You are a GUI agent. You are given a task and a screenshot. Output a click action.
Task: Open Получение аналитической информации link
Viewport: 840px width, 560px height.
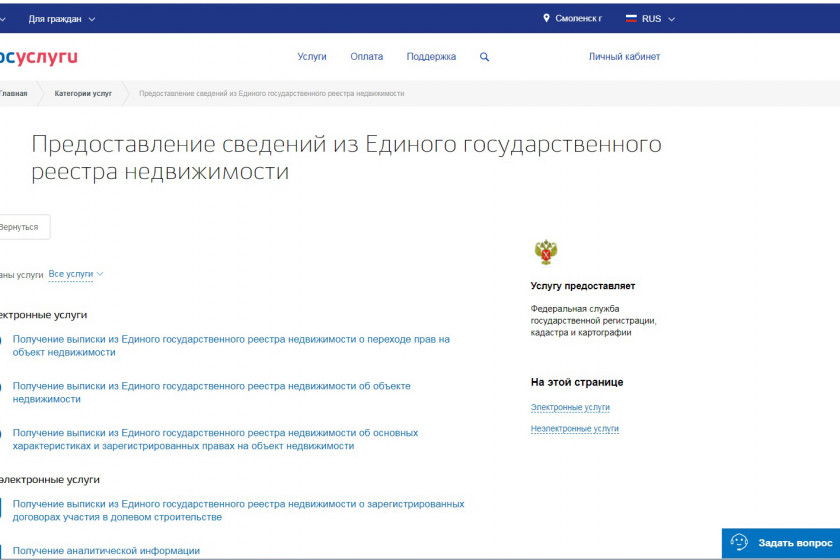pos(106,550)
